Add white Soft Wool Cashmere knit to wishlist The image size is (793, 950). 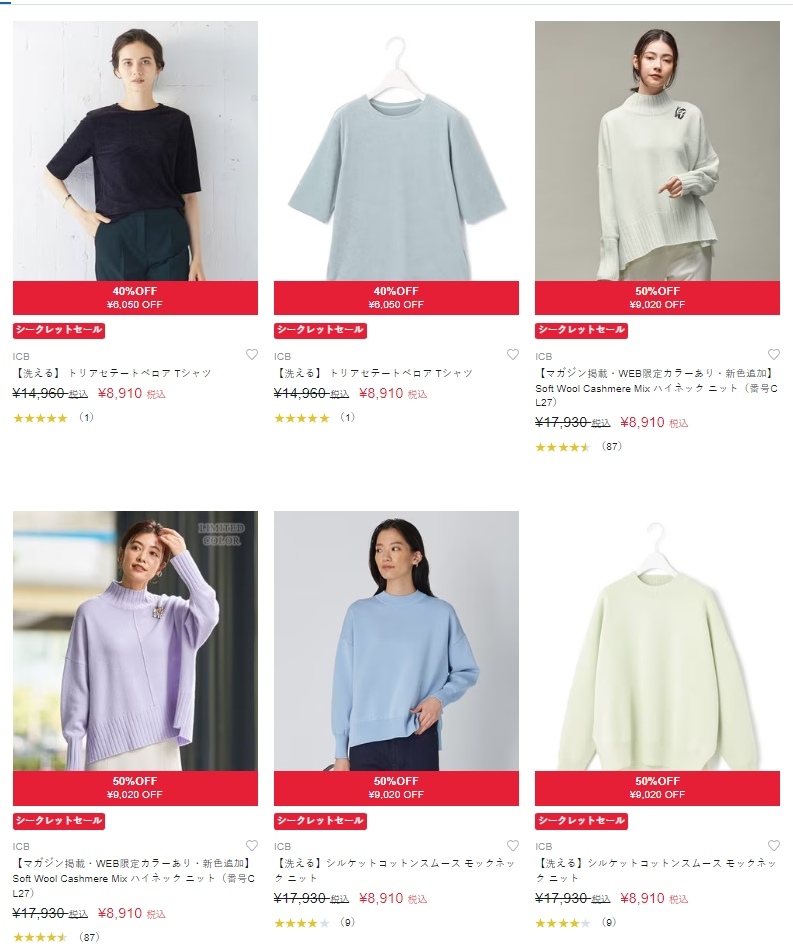click(x=774, y=355)
